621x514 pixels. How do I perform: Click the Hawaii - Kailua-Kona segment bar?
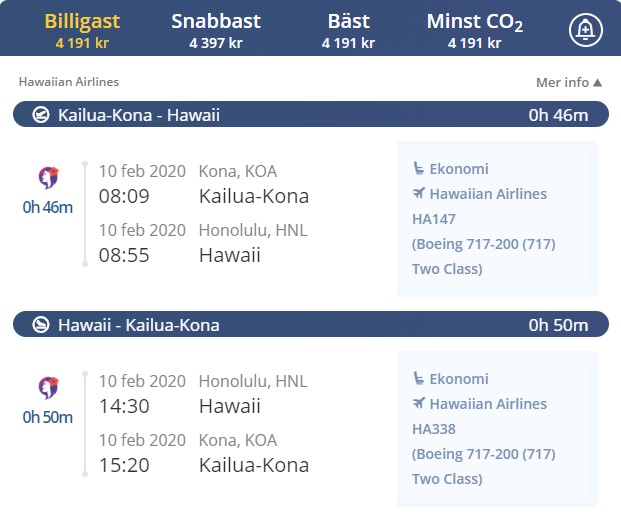[311, 324]
